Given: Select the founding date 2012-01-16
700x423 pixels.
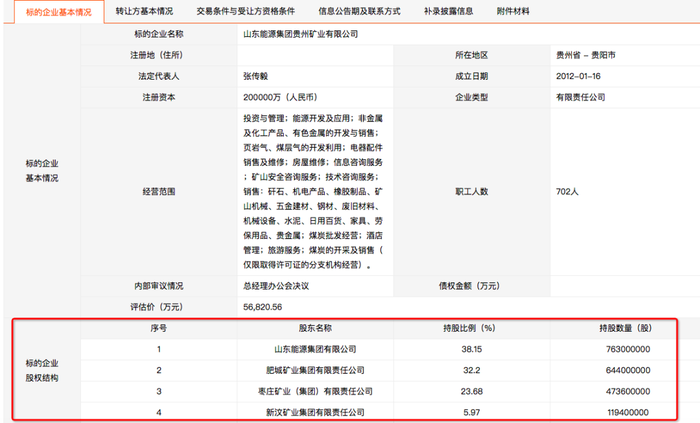Looking at the screenshot, I should click(x=578, y=76).
